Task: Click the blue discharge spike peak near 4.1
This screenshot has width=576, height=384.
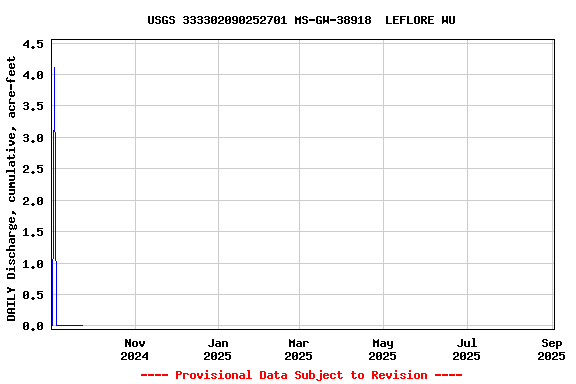Action: 54,68
